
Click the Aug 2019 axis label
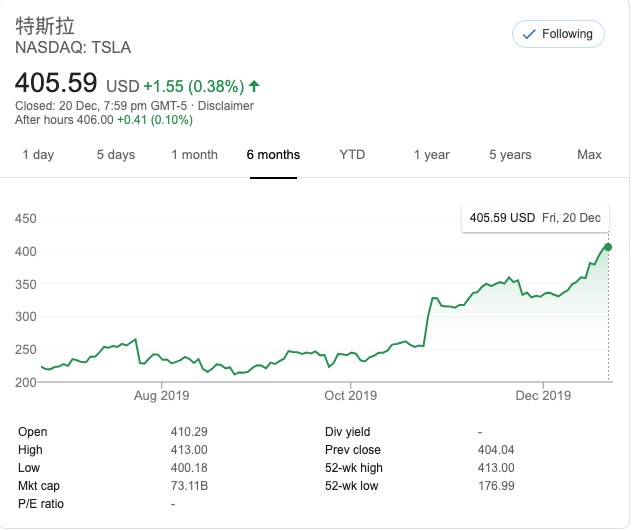[x=162, y=396]
